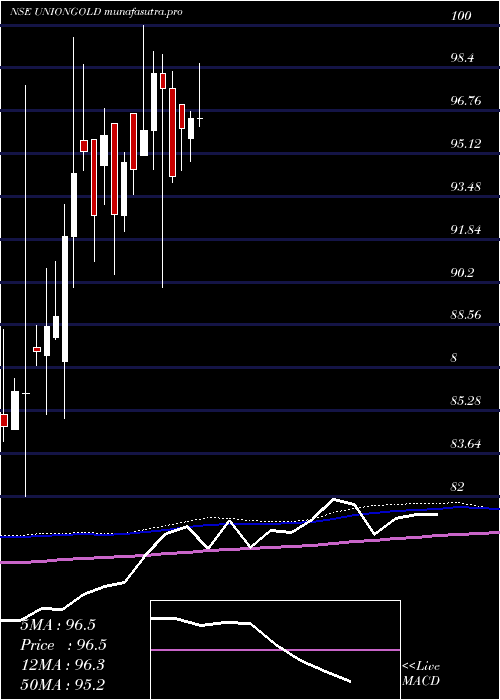The image size is (500, 700).
Task: Click the Price : 96.5 reading
Action: click(x=64, y=645)
